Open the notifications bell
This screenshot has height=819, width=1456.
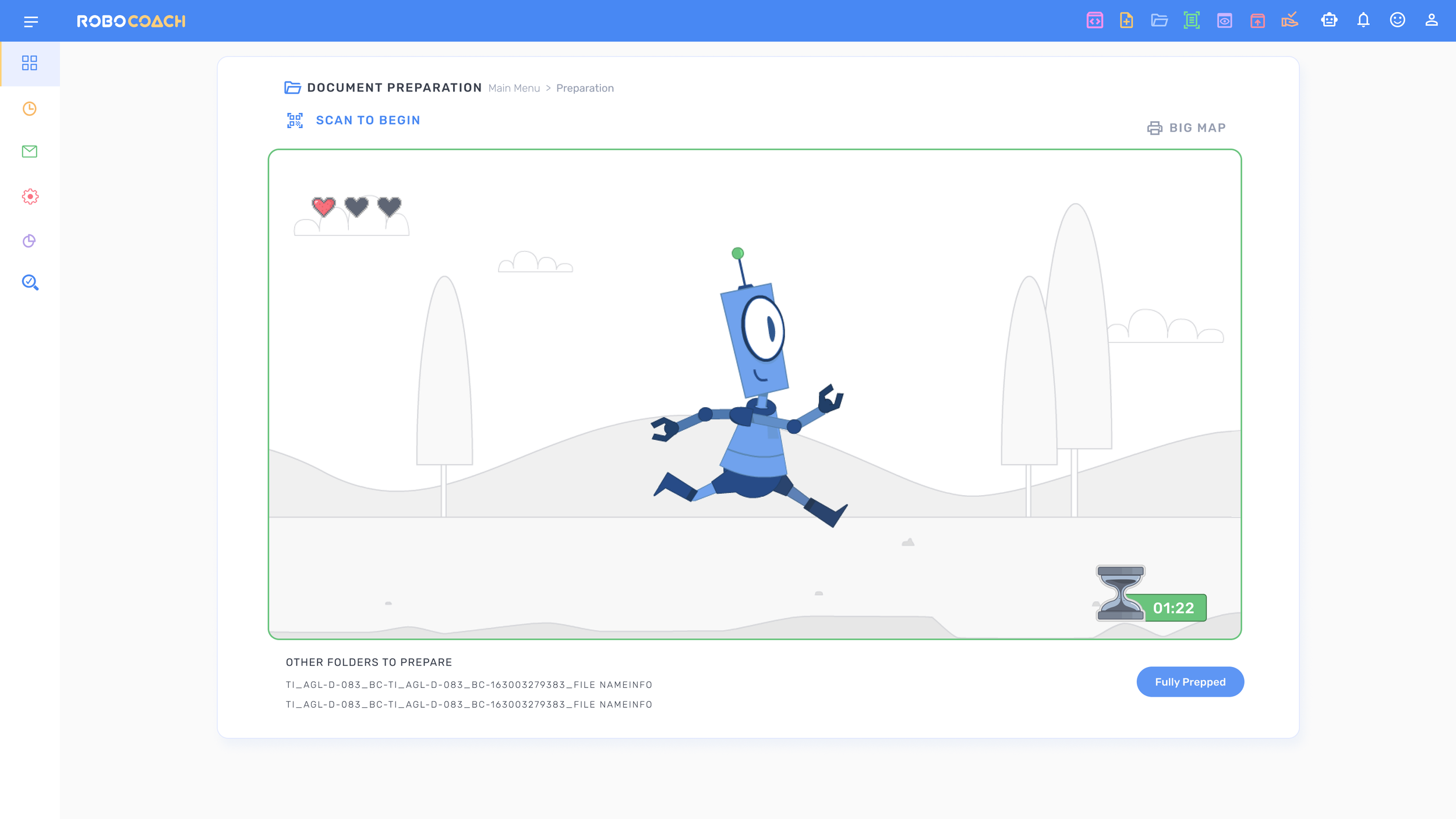1363,20
